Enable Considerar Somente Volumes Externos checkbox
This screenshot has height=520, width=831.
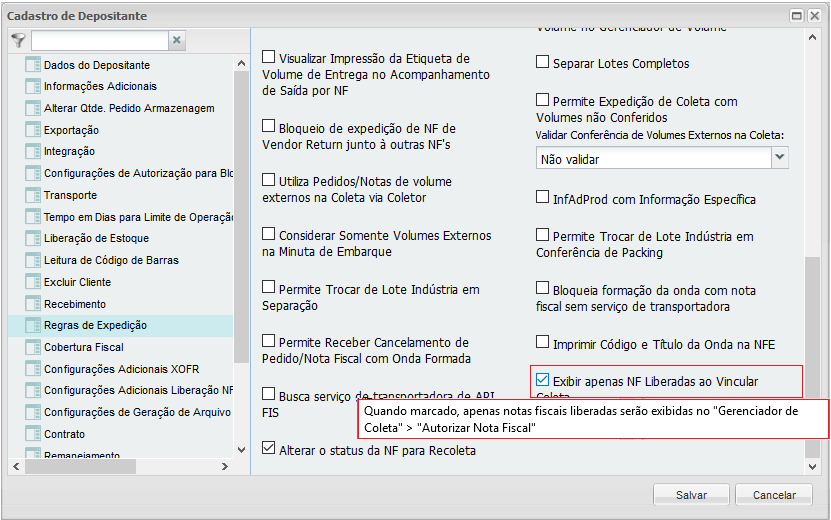[x=269, y=234]
